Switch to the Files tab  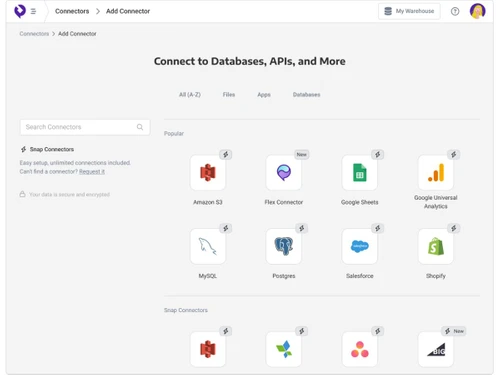point(229,95)
